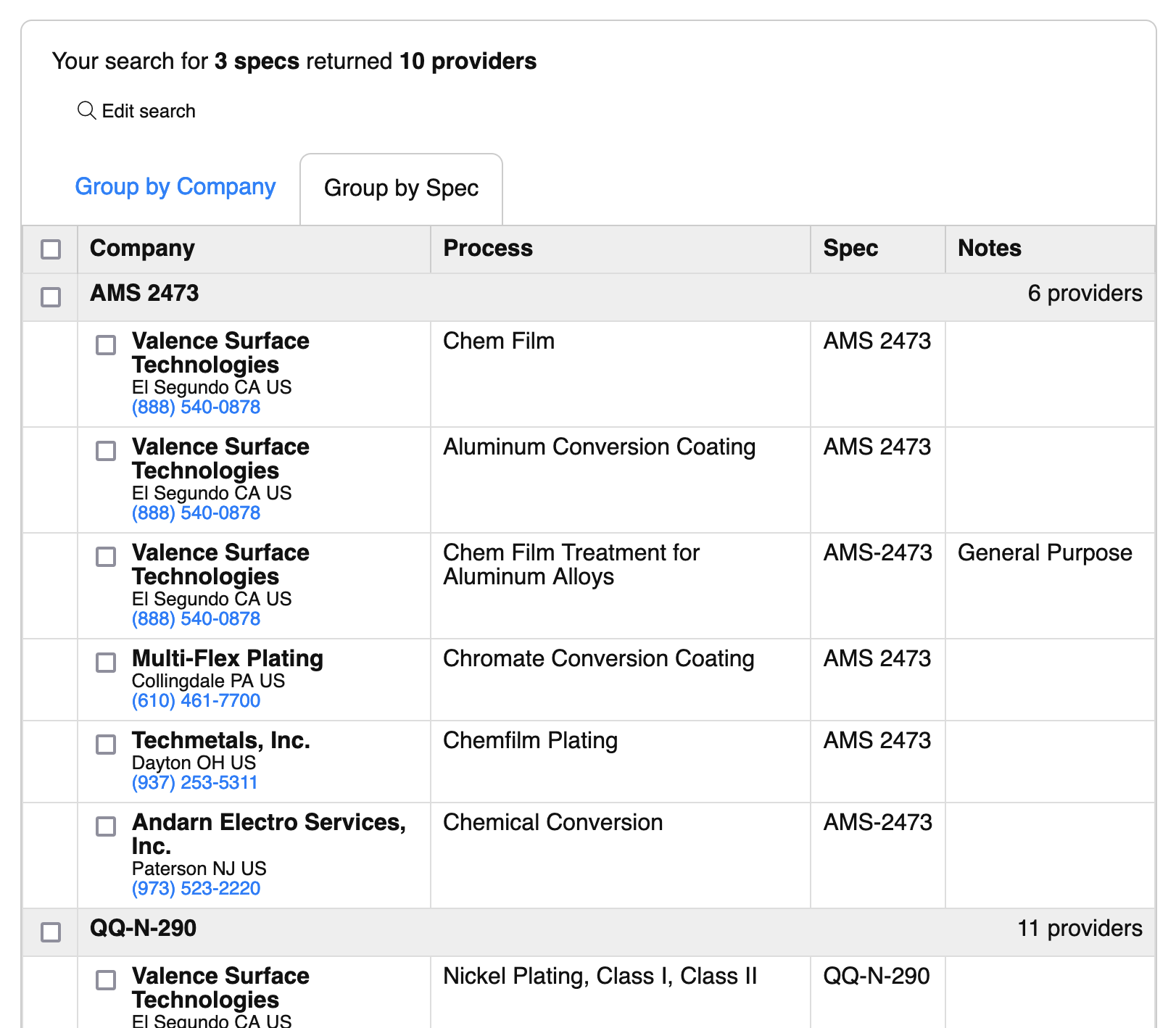Check the Multi-Flex Plating row checkbox

(x=106, y=663)
